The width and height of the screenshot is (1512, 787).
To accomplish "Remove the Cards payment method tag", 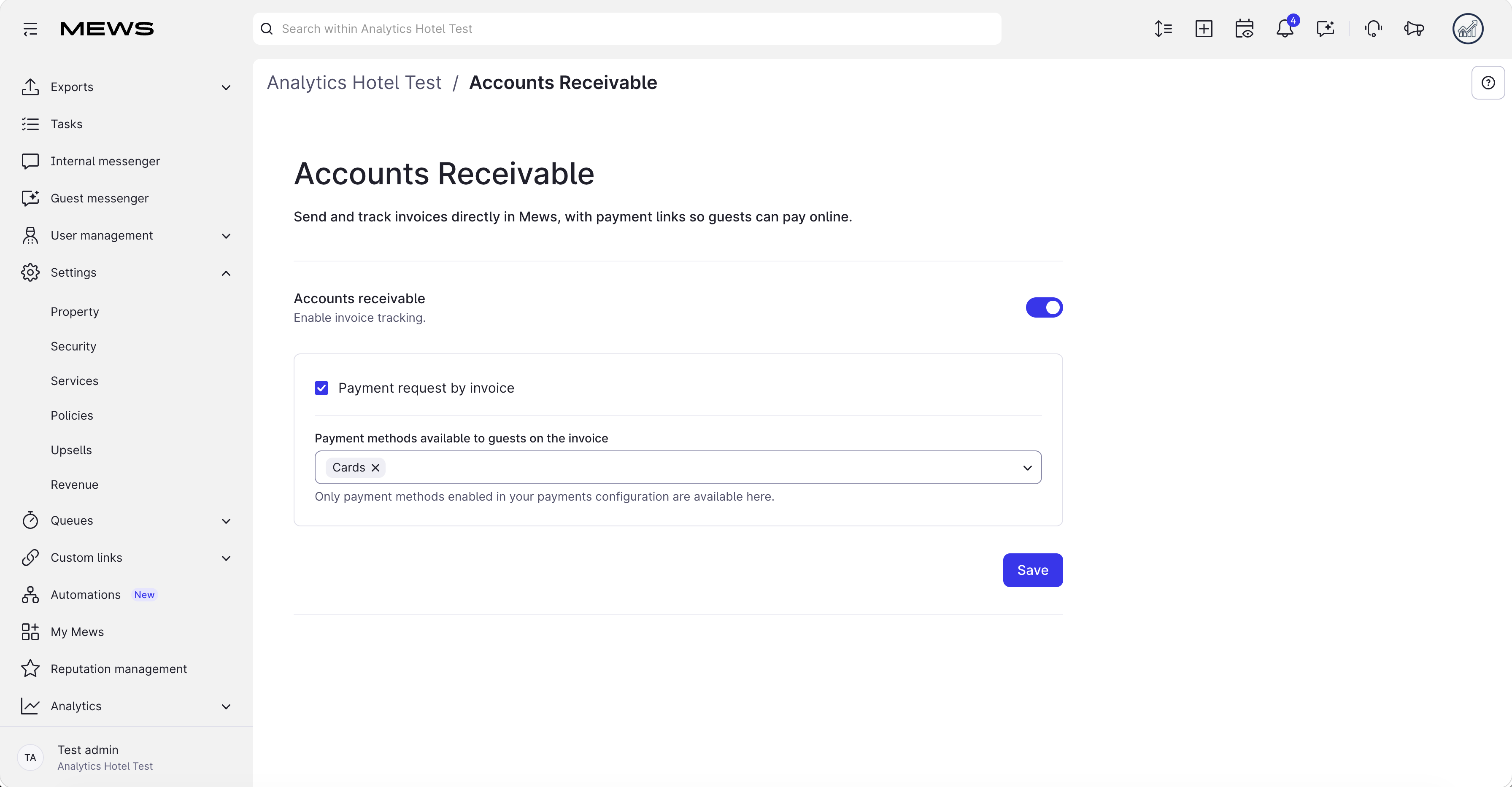I will click(375, 467).
